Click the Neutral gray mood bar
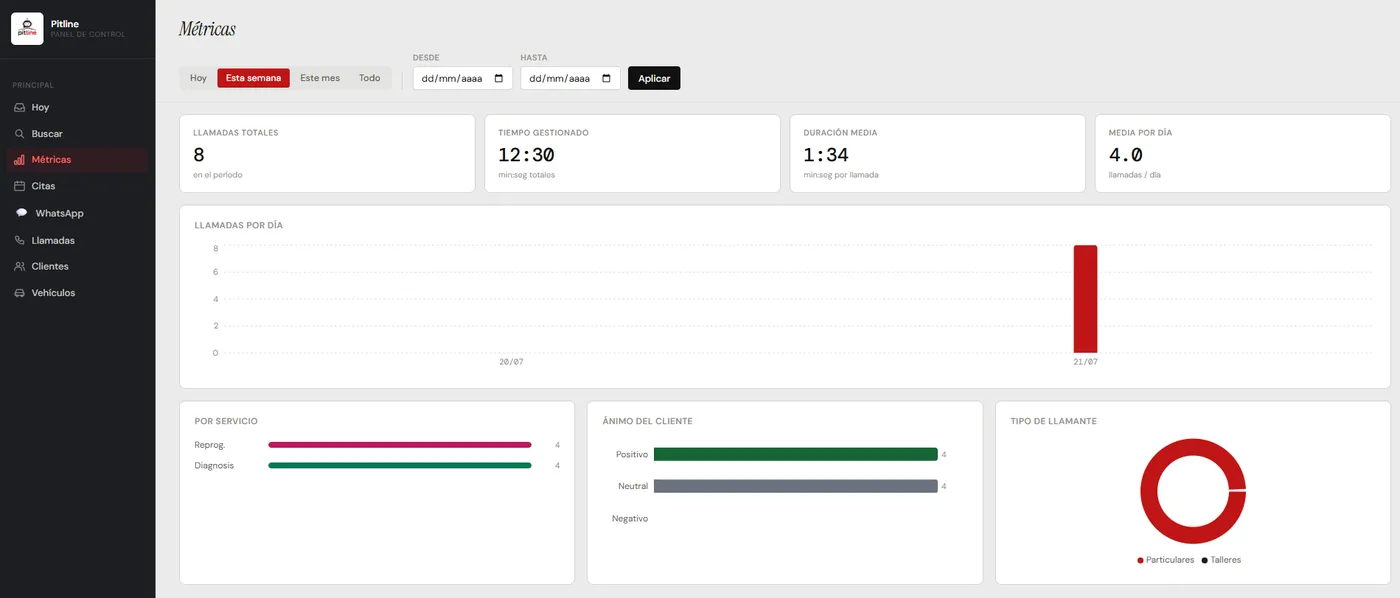The width and height of the screenshot is (1400, 598). click(796, 486)
